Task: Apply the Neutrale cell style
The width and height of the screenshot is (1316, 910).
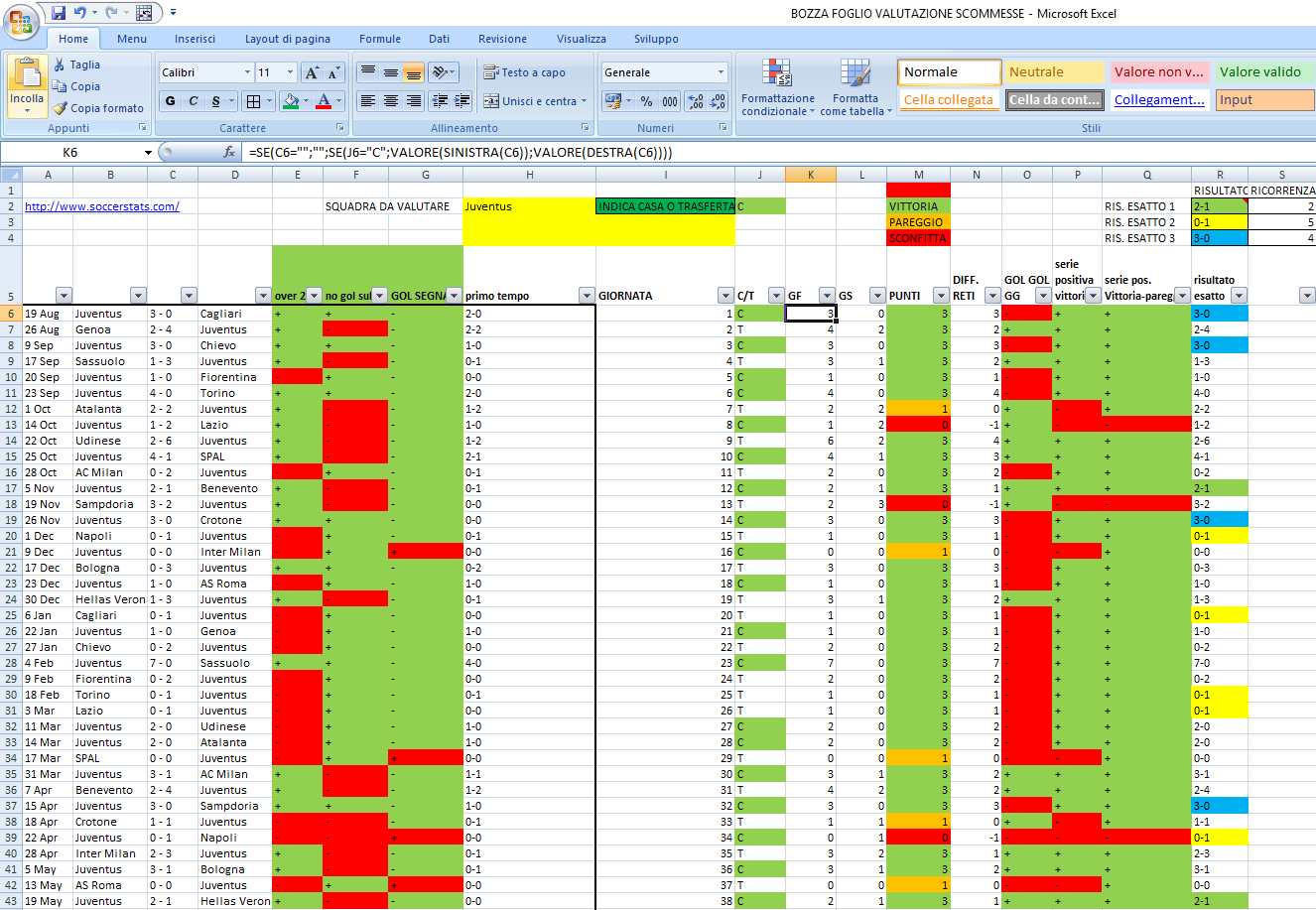Action: 1055,72
